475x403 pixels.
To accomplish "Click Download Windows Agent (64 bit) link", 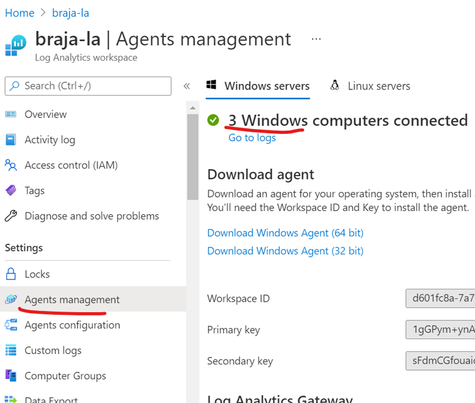I will 285,233.
